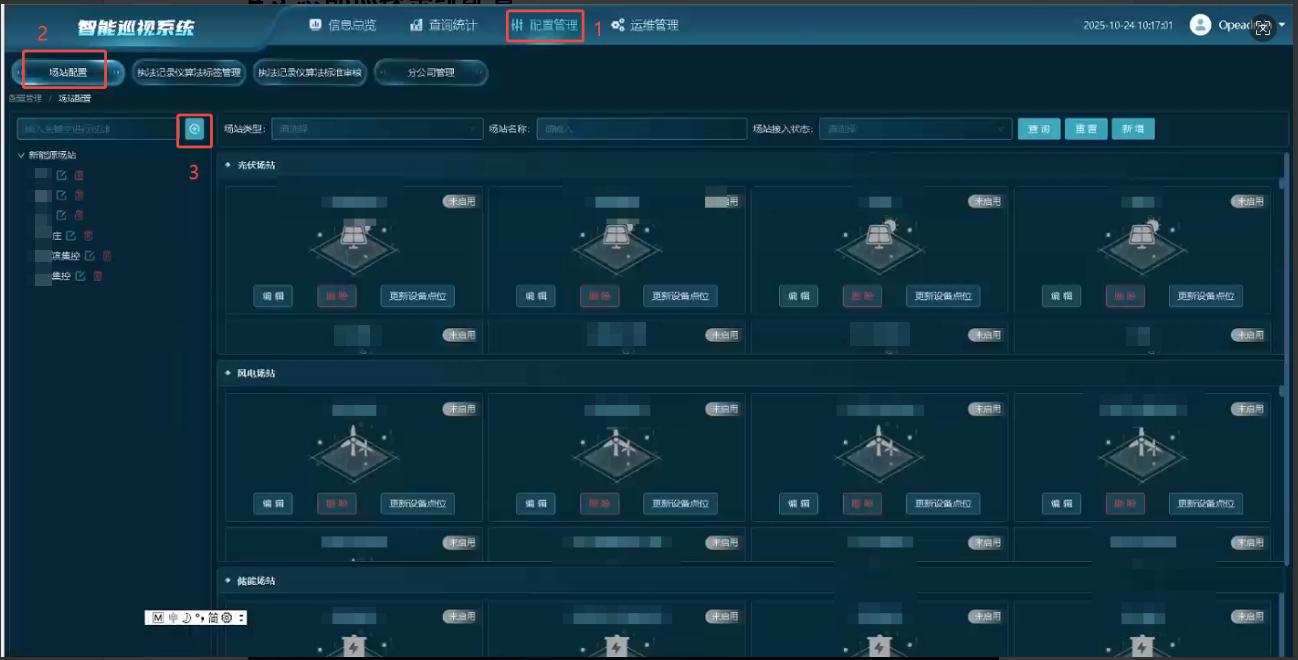Click the add-node plus icon beside tree search
Screen dimensions: 1298x660
(195, 129)
